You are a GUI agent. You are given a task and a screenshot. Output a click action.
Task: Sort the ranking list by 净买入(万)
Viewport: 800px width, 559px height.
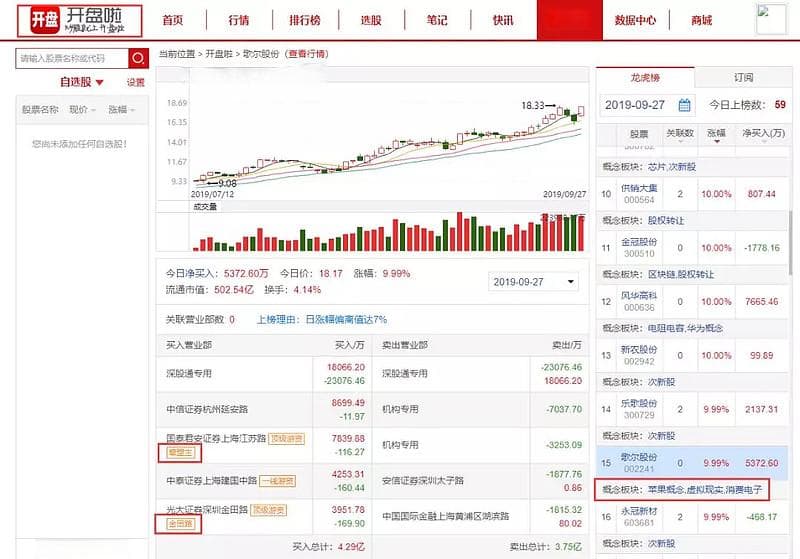[763, 135]
